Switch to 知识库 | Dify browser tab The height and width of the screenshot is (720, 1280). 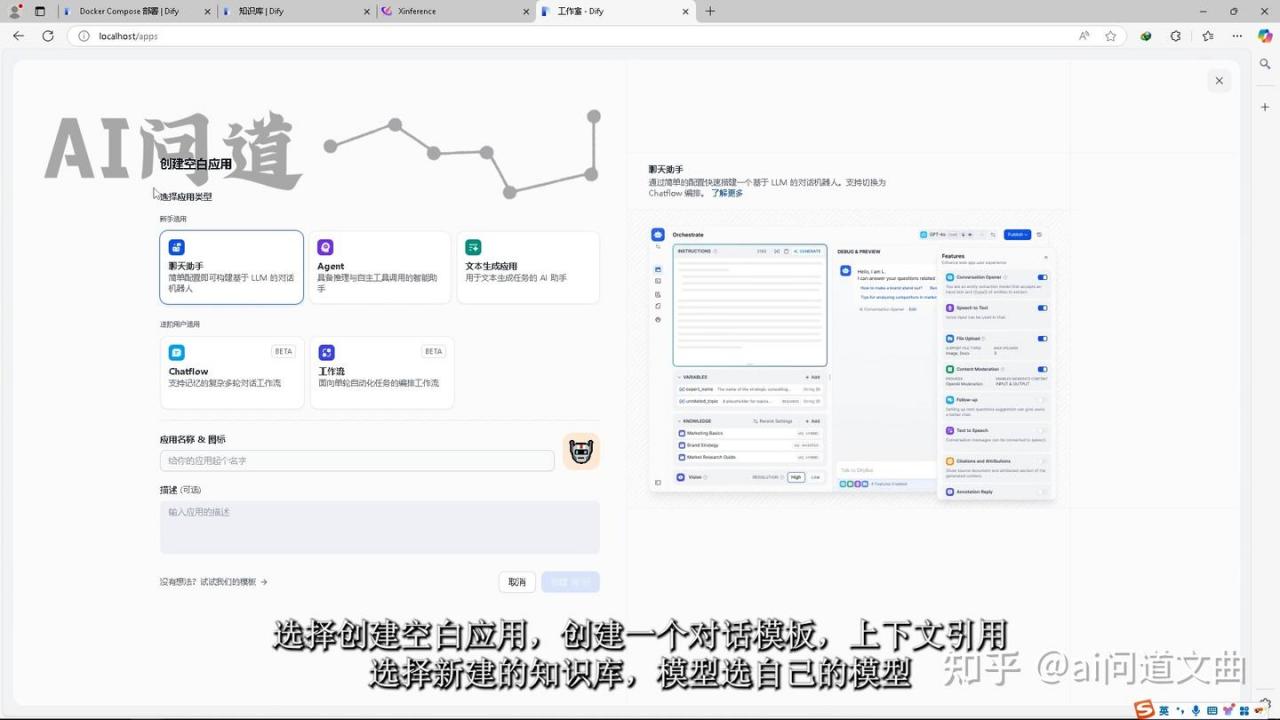[x=297, y=11]
